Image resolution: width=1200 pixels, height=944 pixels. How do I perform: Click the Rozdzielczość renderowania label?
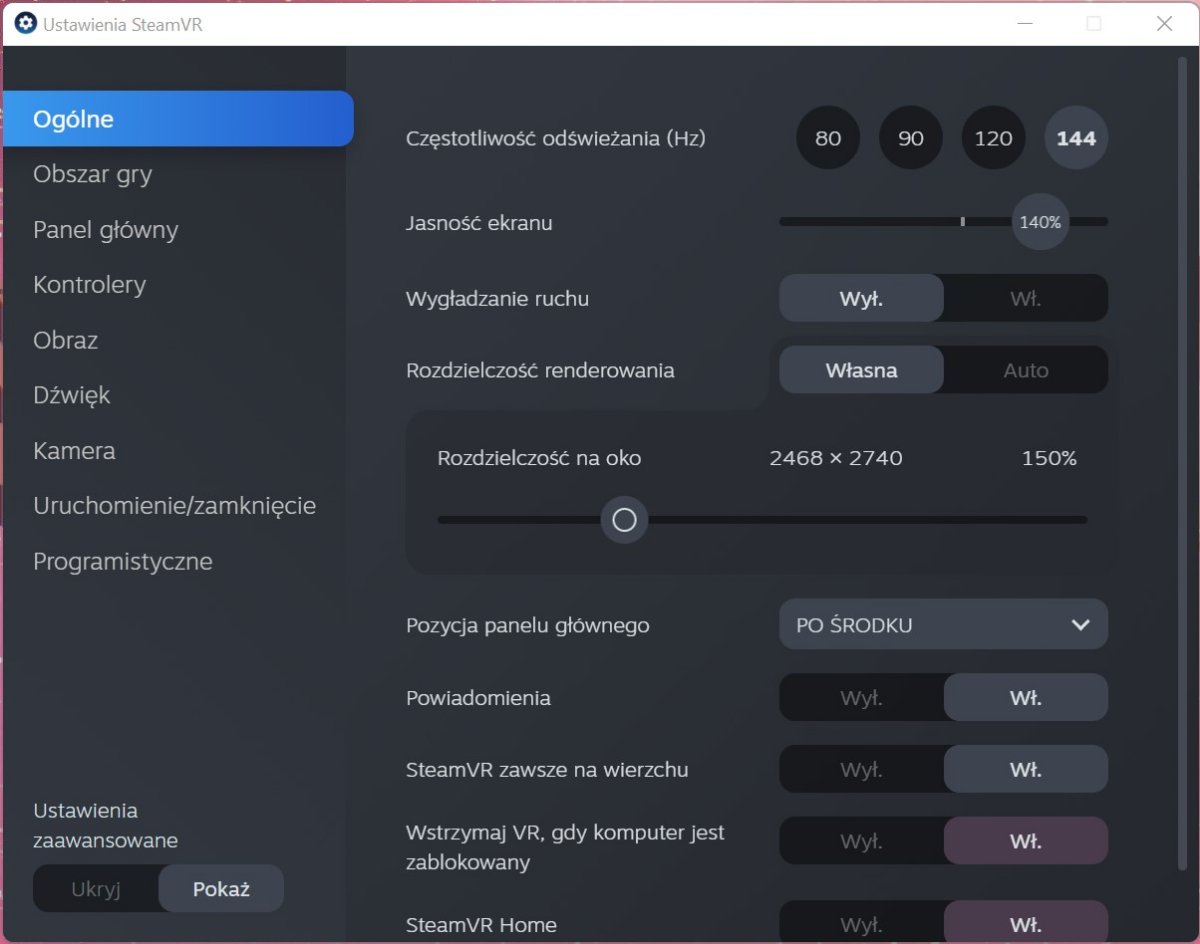point(540,371)
